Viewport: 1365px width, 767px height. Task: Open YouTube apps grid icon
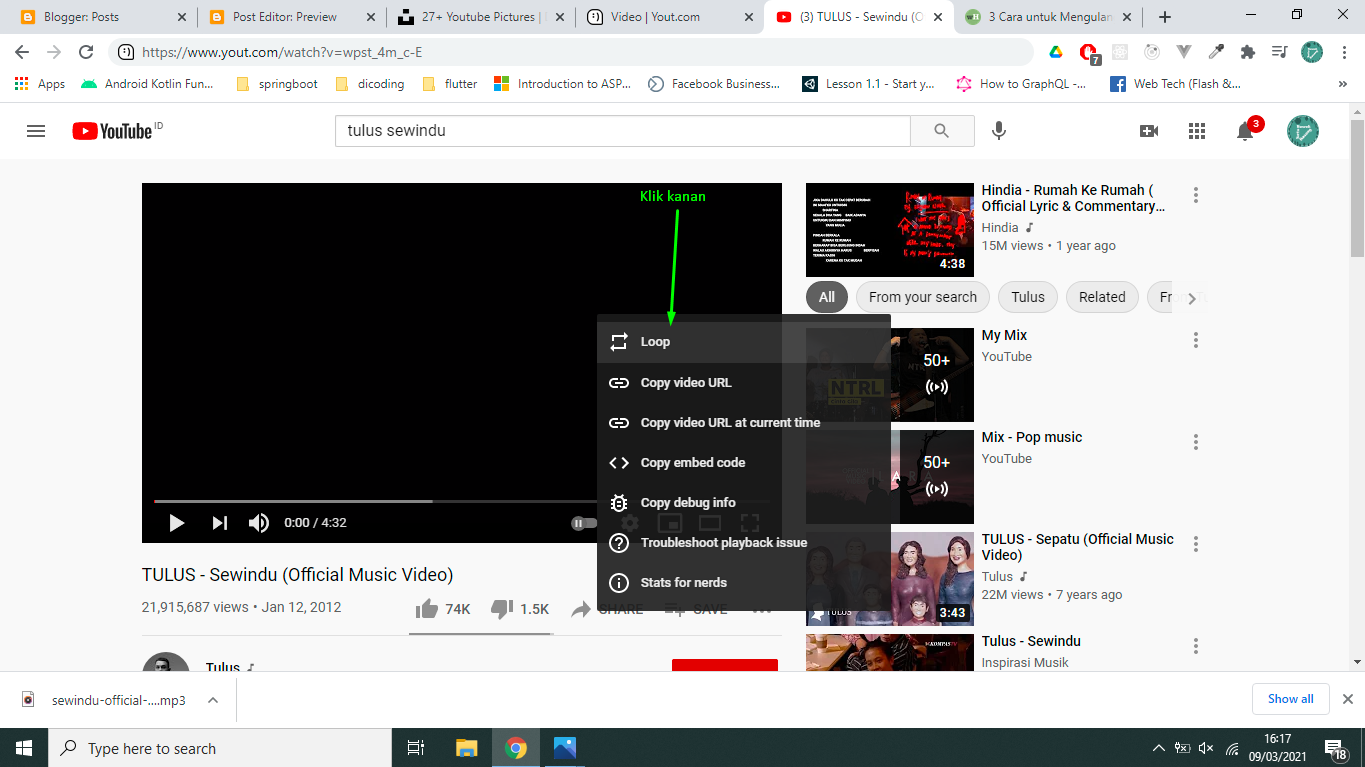(1197, 131)
